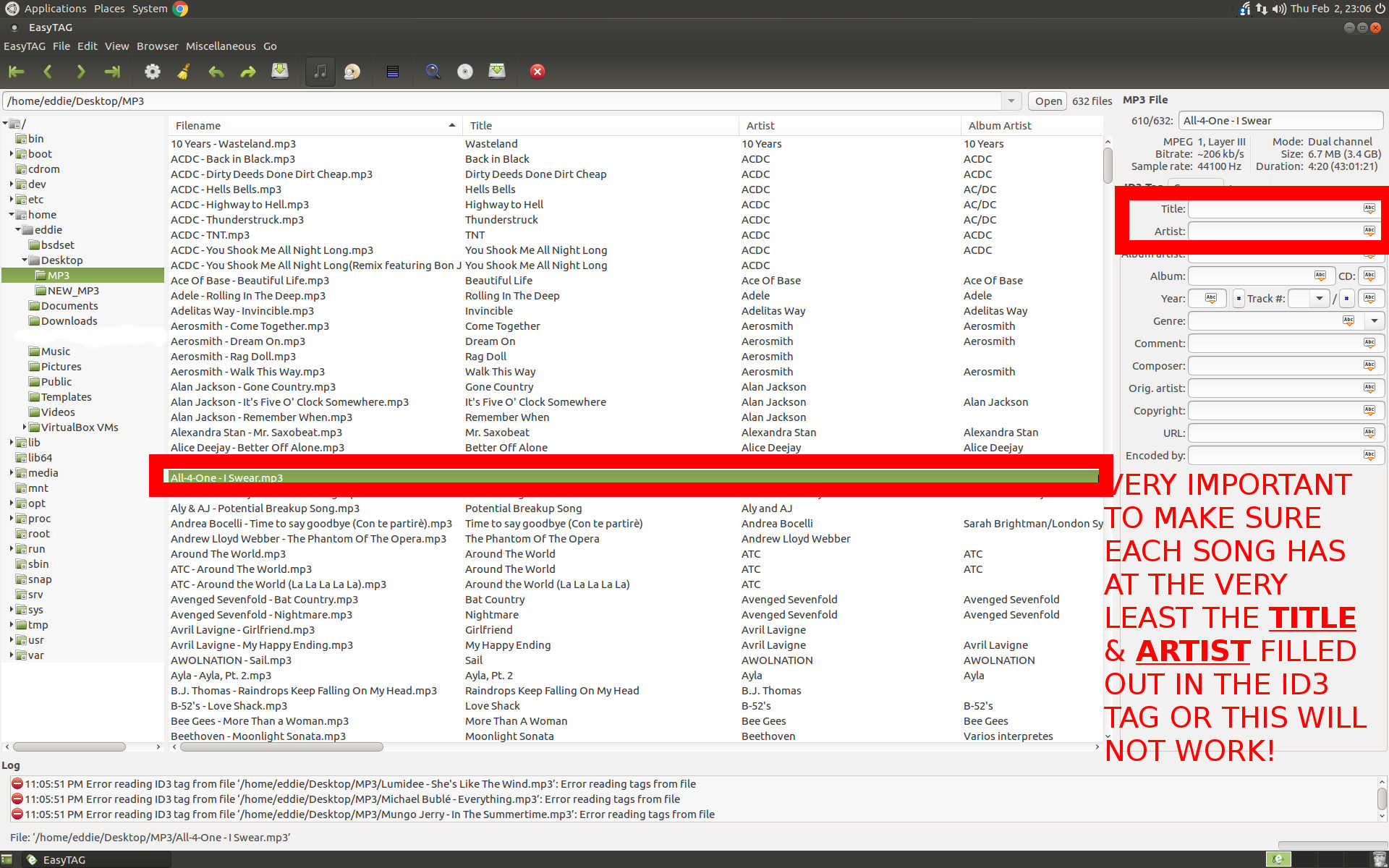Image resolution: width=1389 pixels, height=868 pixels.
Task: Expand the VirtualBox VMs folder in tree
Action: coord(25,427)
